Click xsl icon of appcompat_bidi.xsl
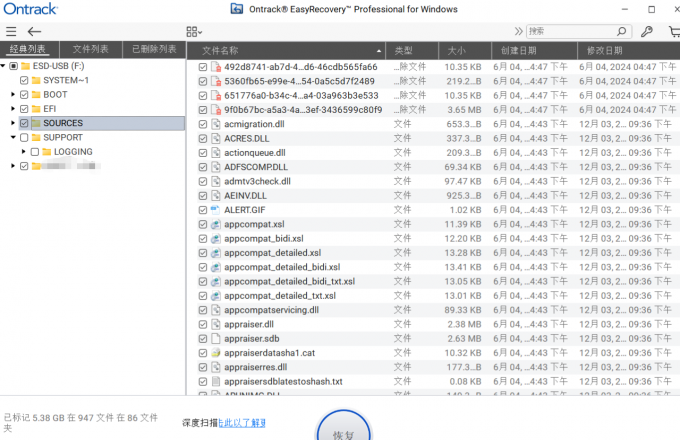Viewport: 680px width, 440px height. (x=216, y=239)
